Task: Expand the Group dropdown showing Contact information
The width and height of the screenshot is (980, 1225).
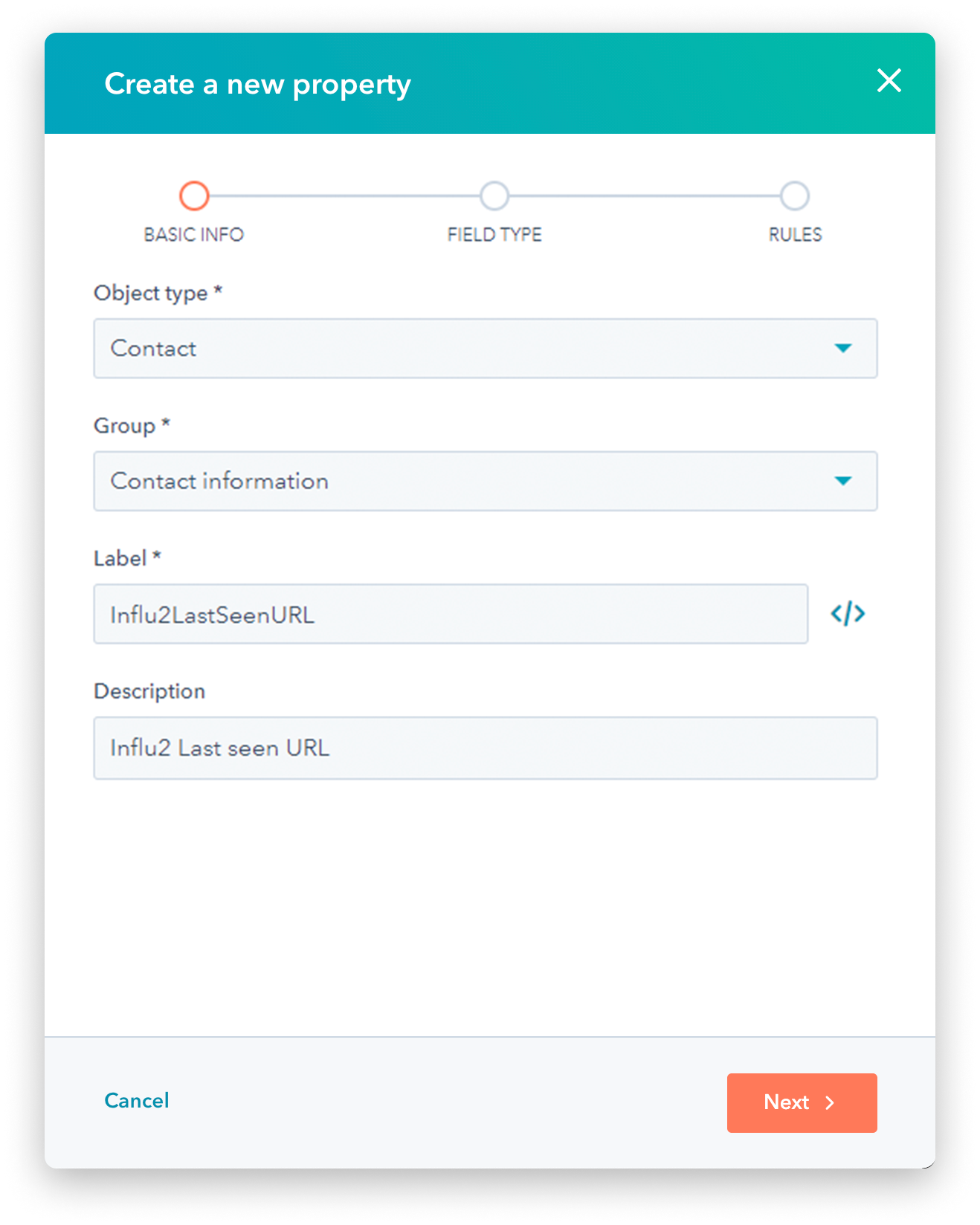Action: (461, 481)
